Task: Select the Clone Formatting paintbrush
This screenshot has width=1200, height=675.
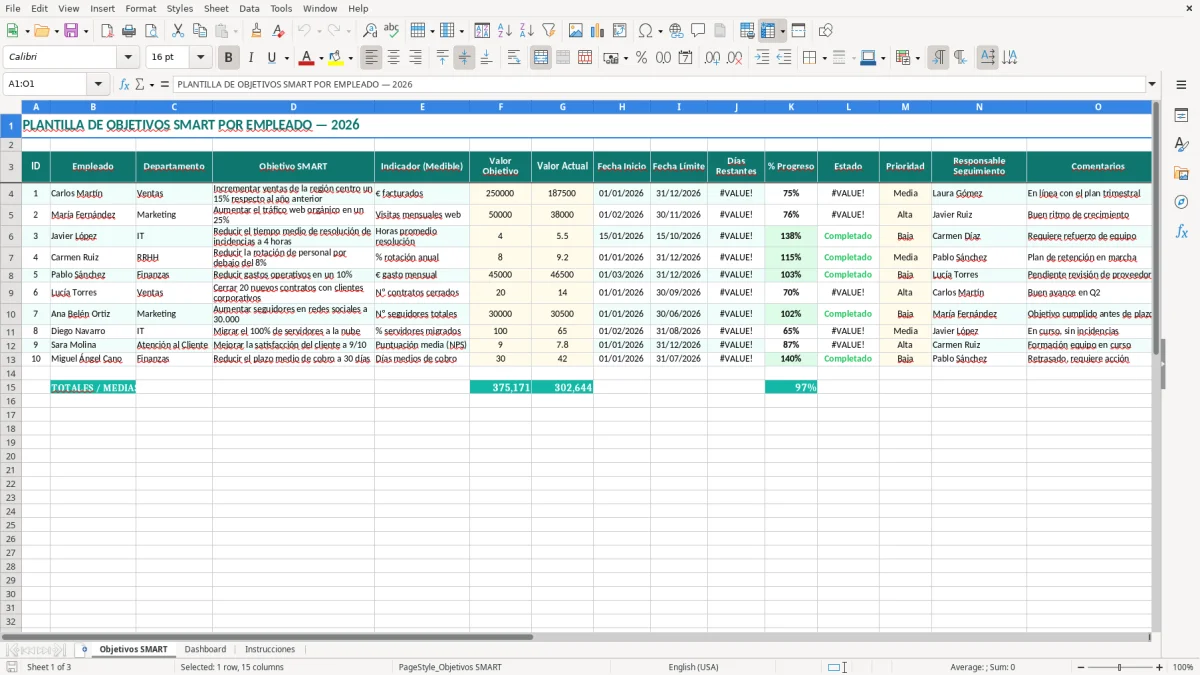Action: coord(256,31)
